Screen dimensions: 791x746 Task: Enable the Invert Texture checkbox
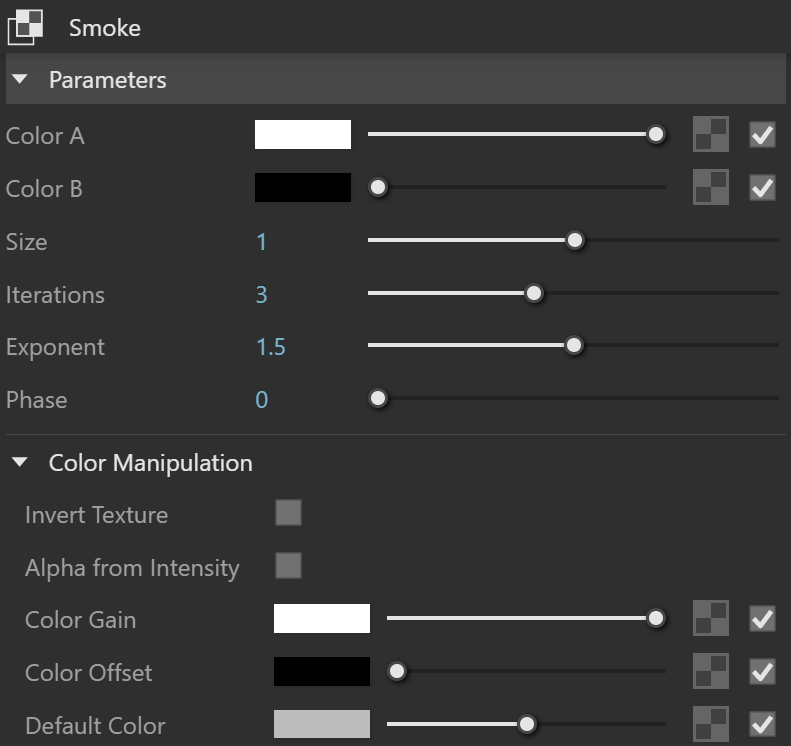pos(289,512)
